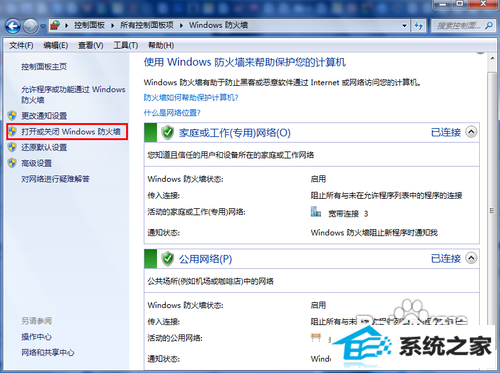Click shield icon beside 更改通知设置
500x373 pixels.
click(12, 116)
